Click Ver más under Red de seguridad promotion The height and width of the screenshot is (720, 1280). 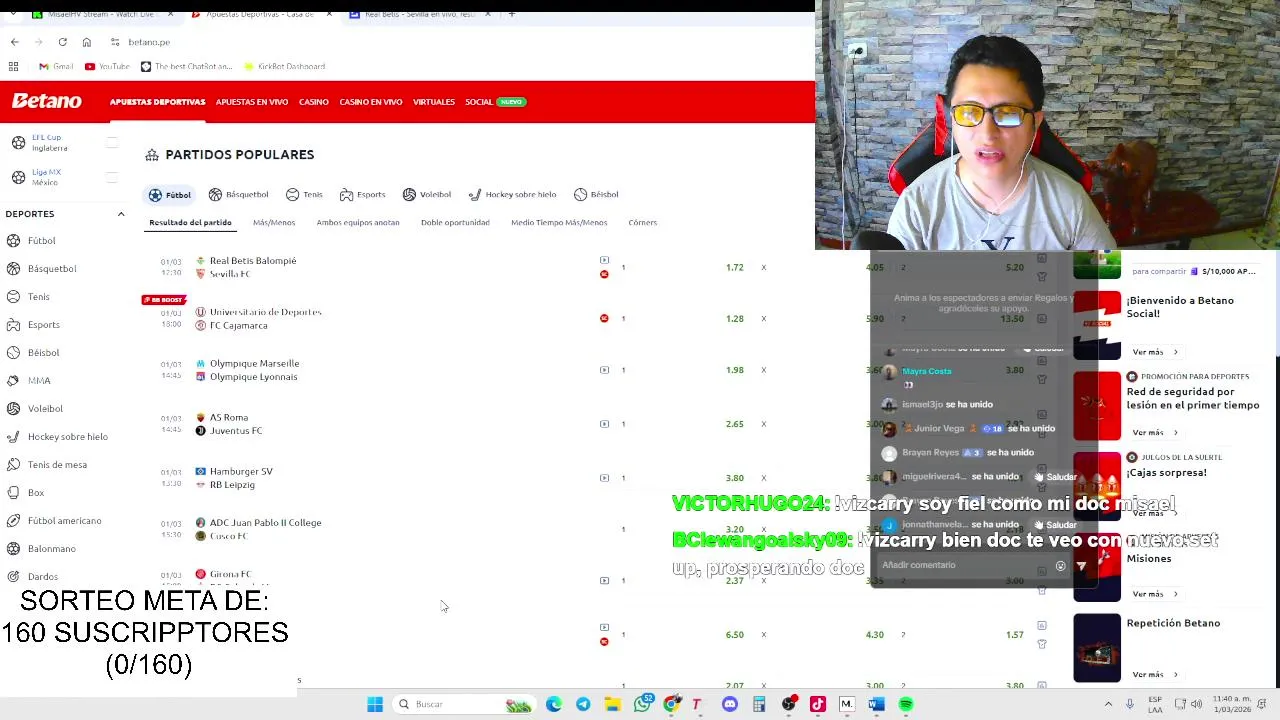1154,432
